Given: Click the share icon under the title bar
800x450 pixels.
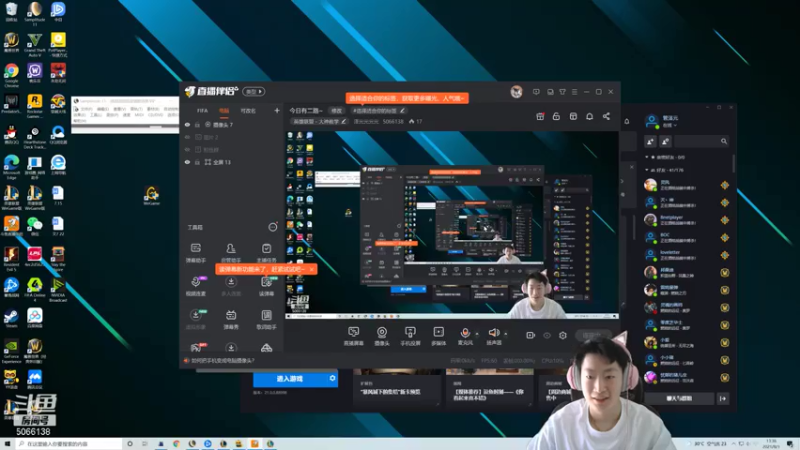Looking at the screenshot, I should click(606, 116).
